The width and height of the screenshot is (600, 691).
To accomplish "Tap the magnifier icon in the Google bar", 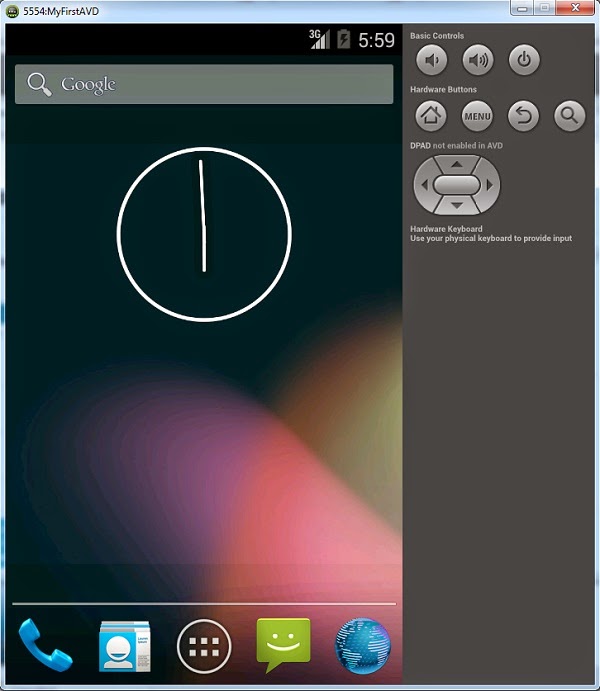I will point(39,84).
